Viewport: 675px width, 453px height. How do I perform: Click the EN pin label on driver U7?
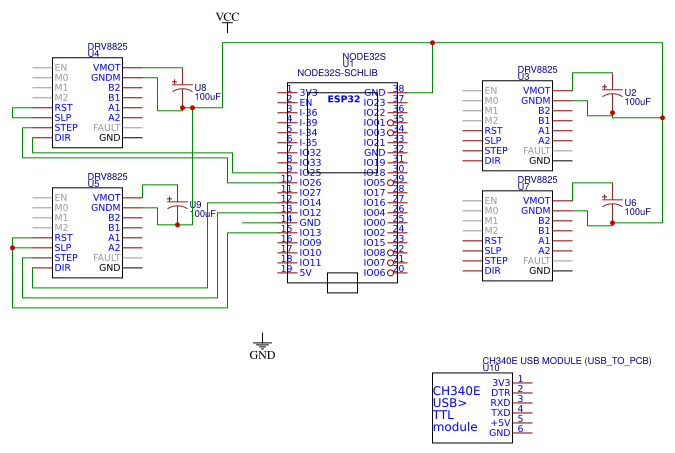tap(491, 201)
